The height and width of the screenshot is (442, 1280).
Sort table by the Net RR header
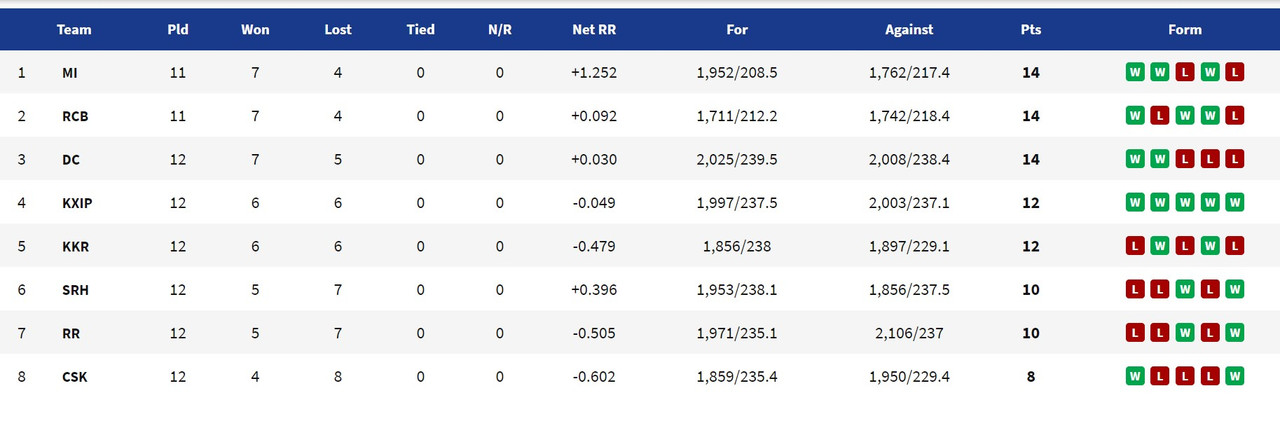[x=594, y=30]
